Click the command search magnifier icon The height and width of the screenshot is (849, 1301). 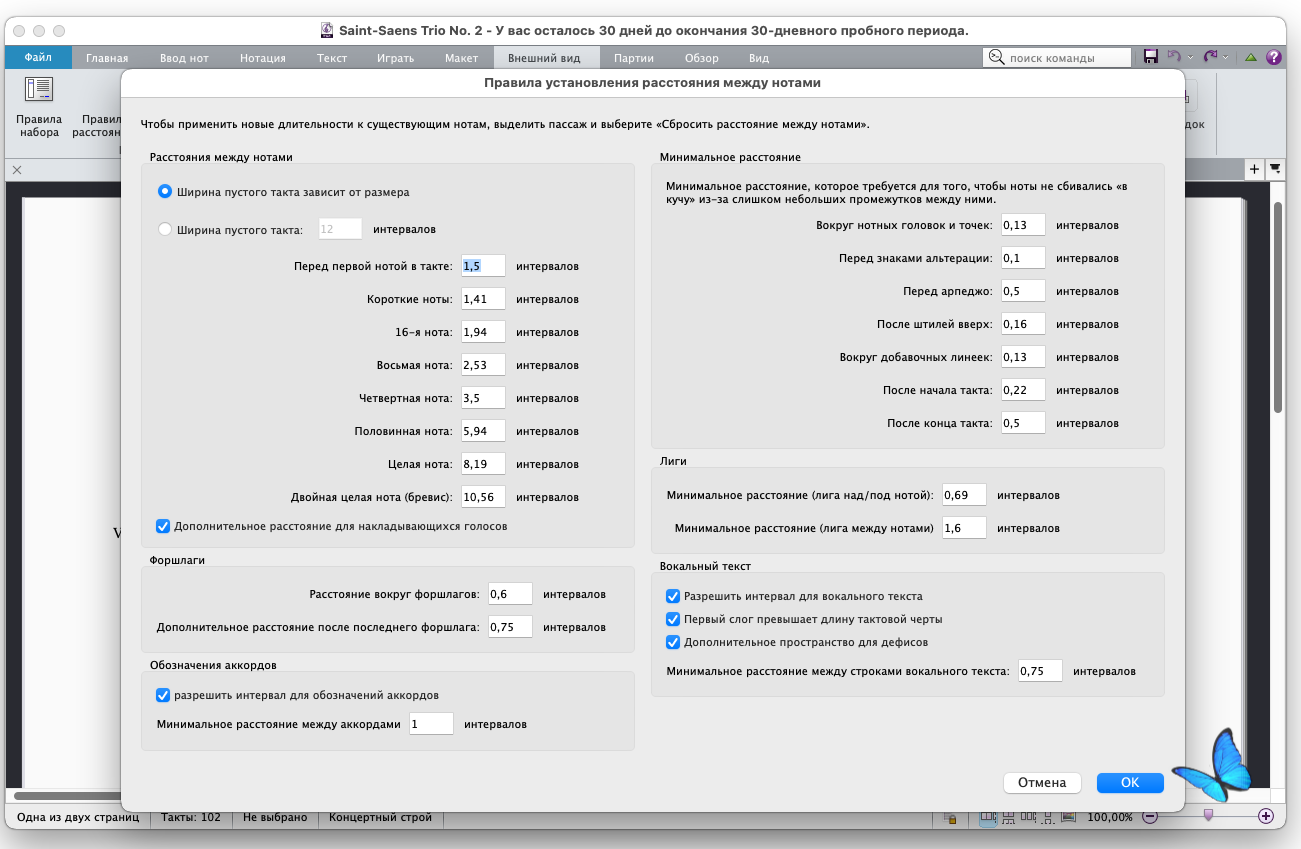point(996,58)
